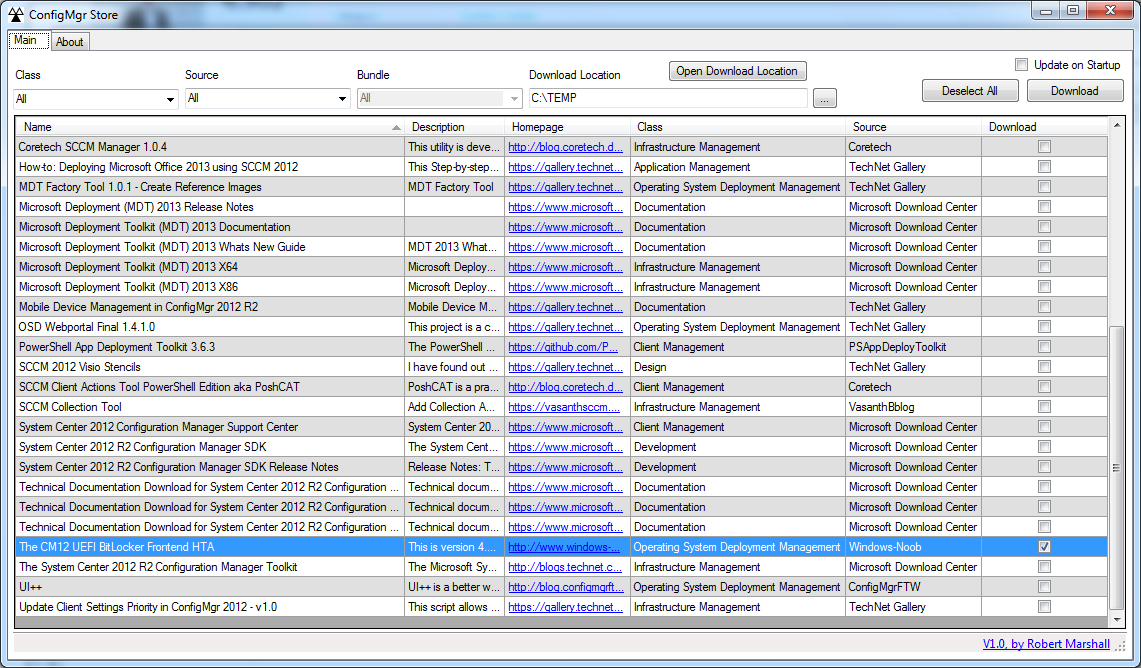Viewport: 1141px width, 668px height.
Task: Check download box for OSD Webportal Final 1.4.1.0
Action: pos(1044,327)
